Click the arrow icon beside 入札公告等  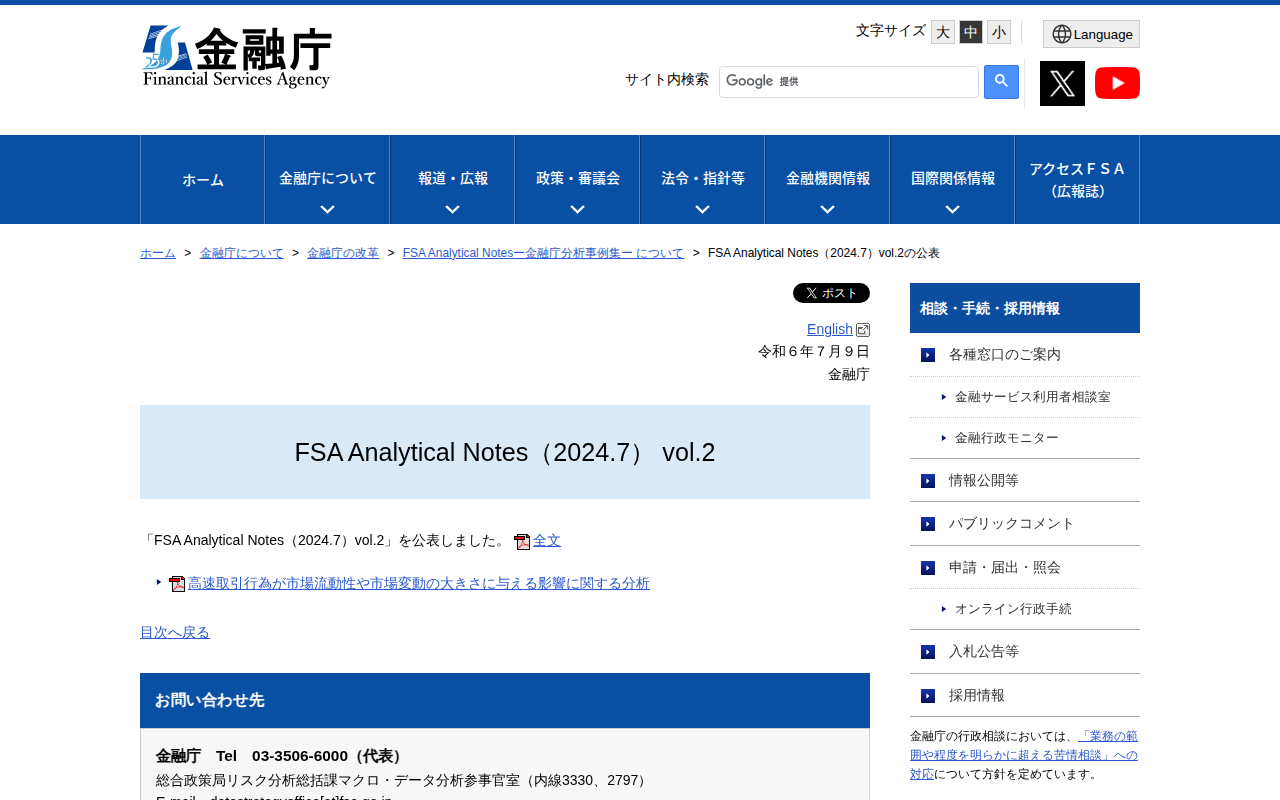(x=928, y=652)
